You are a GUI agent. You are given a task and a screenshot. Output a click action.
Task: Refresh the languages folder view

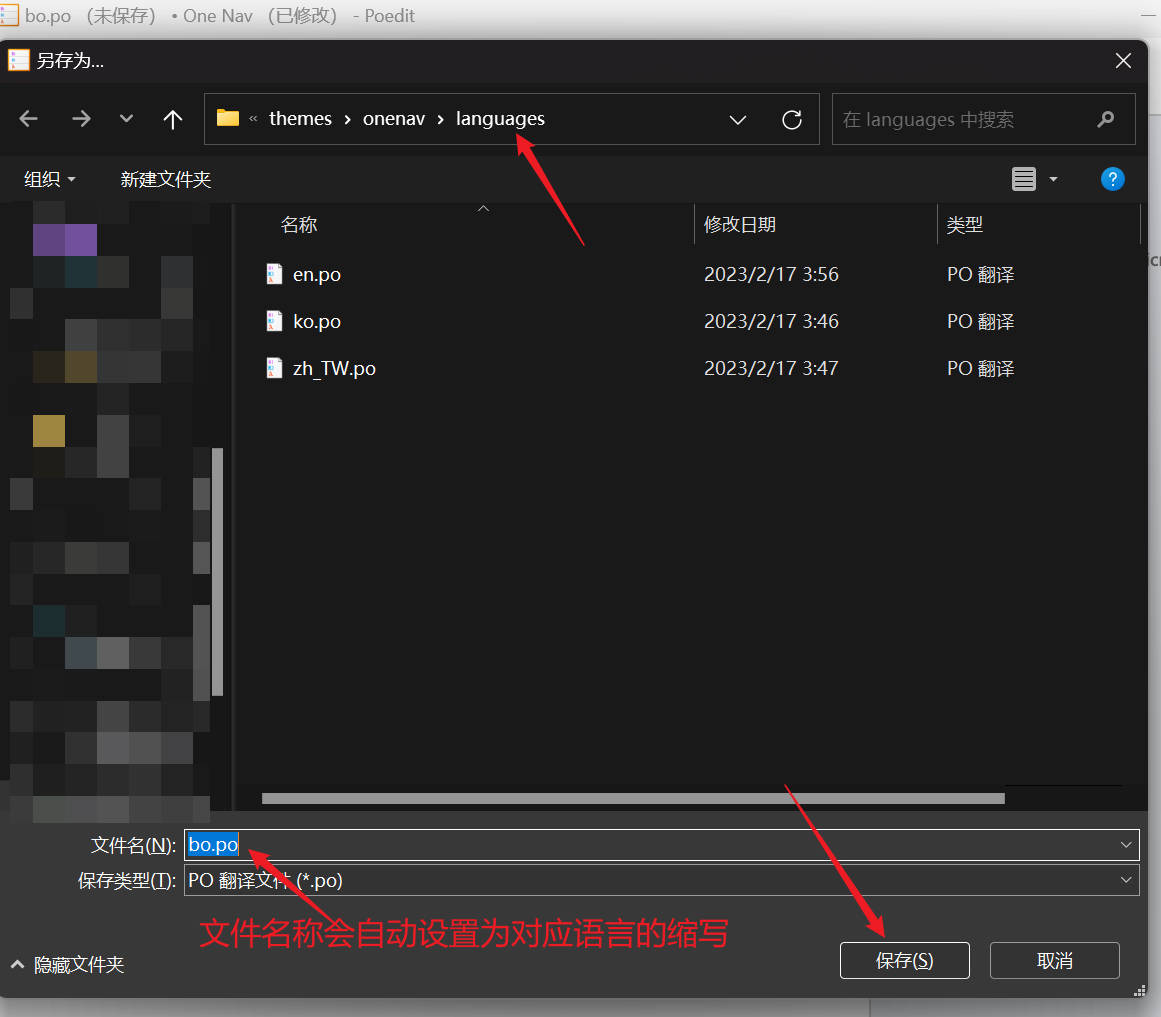(x=792, y=119)
